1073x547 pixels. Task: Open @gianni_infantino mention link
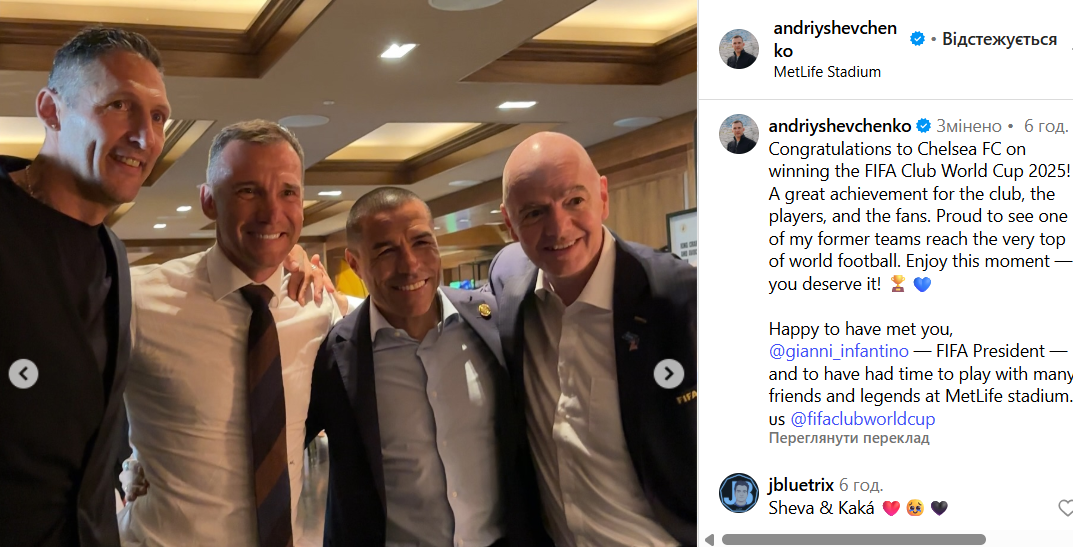click(x=838, y=351)
